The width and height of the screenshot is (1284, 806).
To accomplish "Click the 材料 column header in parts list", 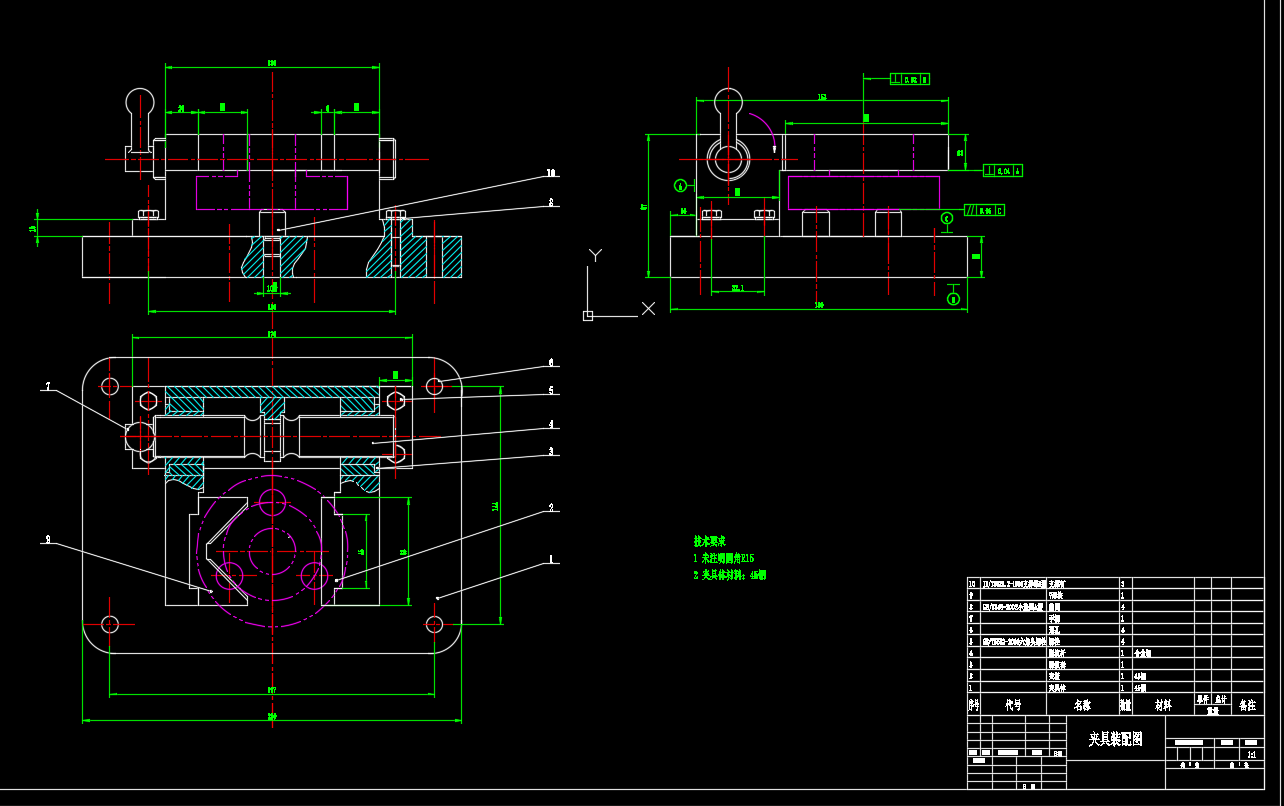I will [1163, 705].
